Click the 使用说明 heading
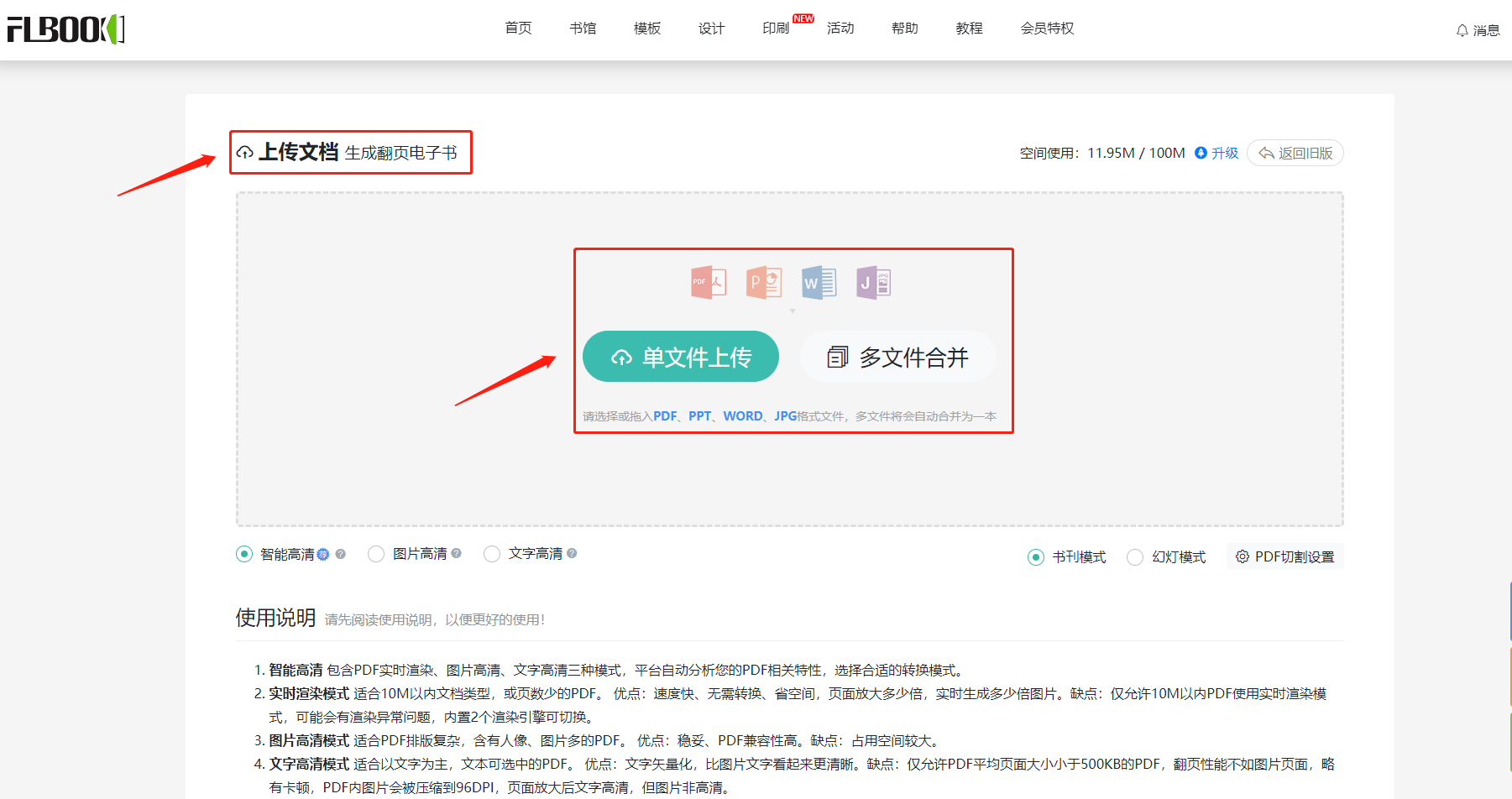This screenshot has width=1512, height=799. 275,618
